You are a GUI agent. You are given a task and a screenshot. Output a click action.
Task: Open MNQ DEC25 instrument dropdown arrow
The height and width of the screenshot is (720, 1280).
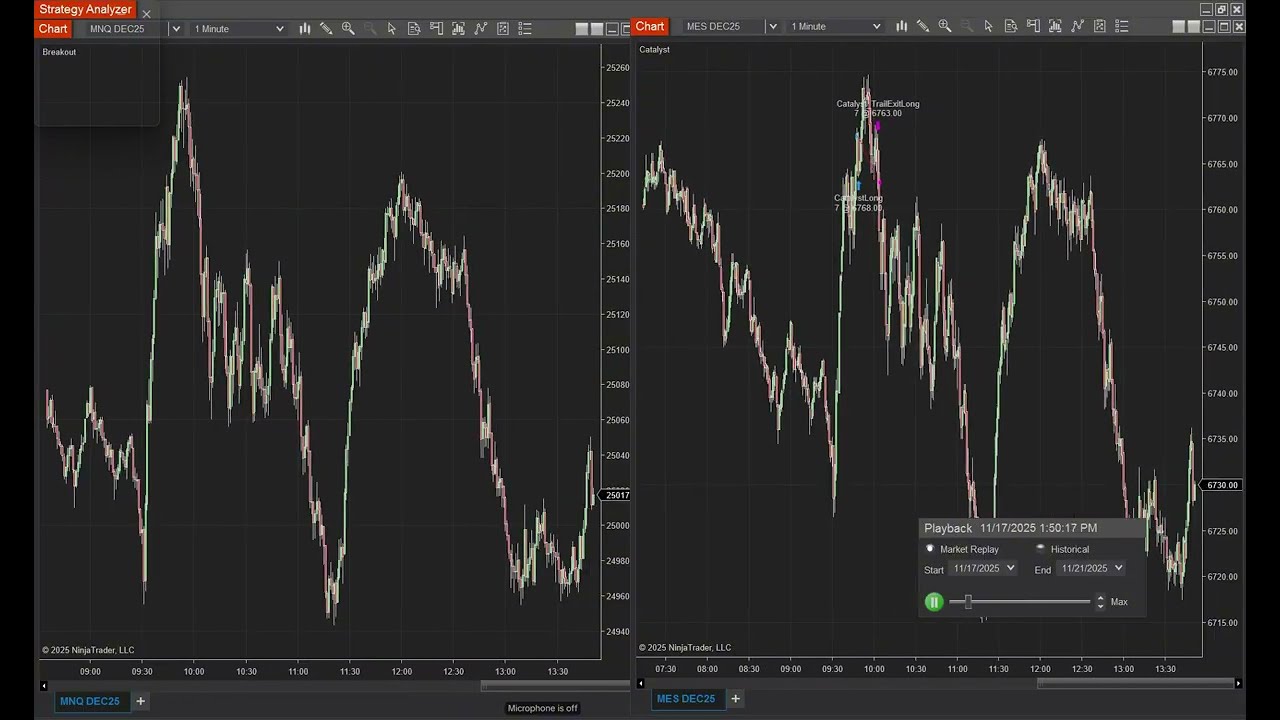click(176, 29)
